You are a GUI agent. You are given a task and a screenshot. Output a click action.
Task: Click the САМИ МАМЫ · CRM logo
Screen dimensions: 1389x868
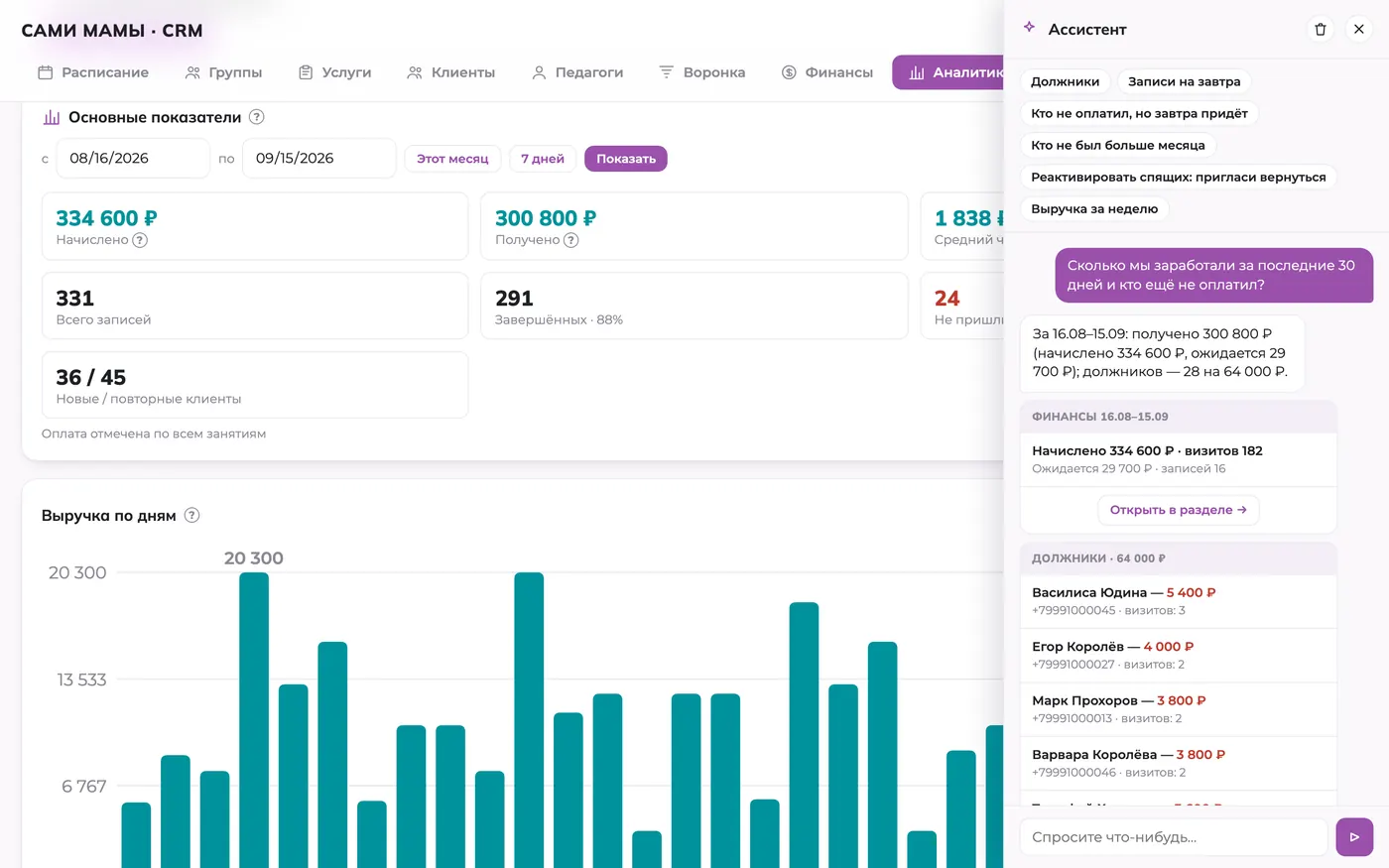click(x=112, y=31)
